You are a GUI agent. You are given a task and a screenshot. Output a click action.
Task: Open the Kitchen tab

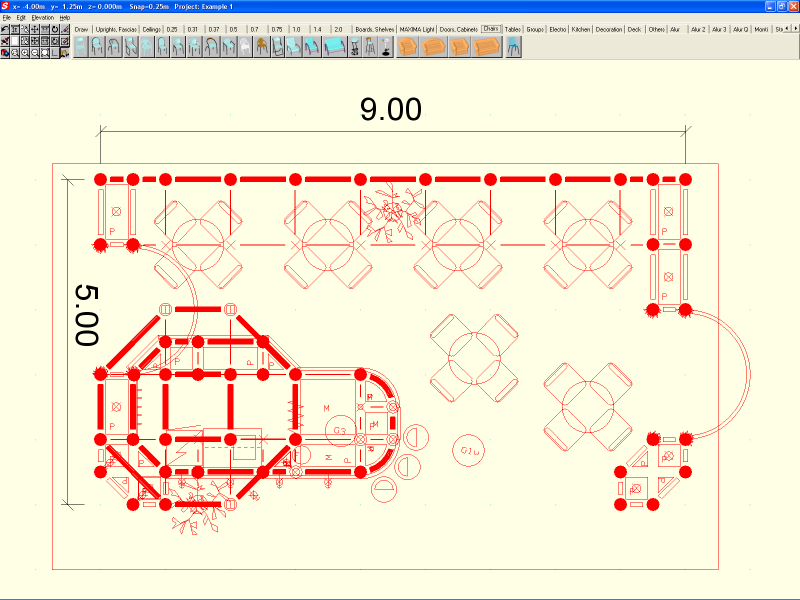pos(581,29)
